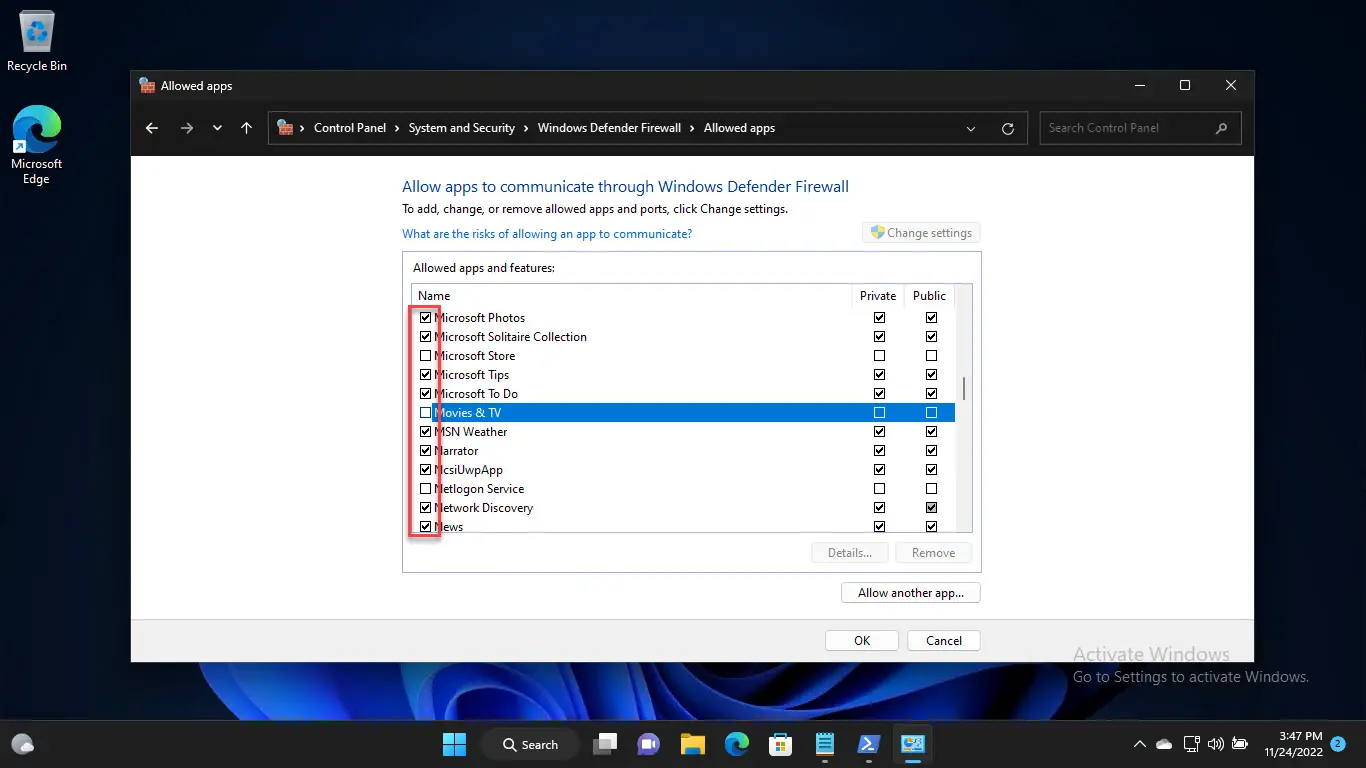The width and height of the screenshot is (1366, 768).
Task: Click the volume speaker tray icon
Action: pos(1216,744)
